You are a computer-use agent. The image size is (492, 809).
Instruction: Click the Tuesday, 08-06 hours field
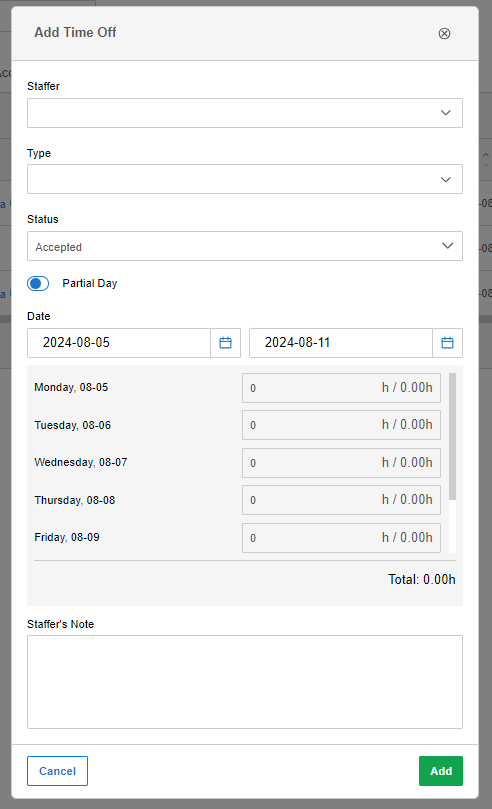341,425
